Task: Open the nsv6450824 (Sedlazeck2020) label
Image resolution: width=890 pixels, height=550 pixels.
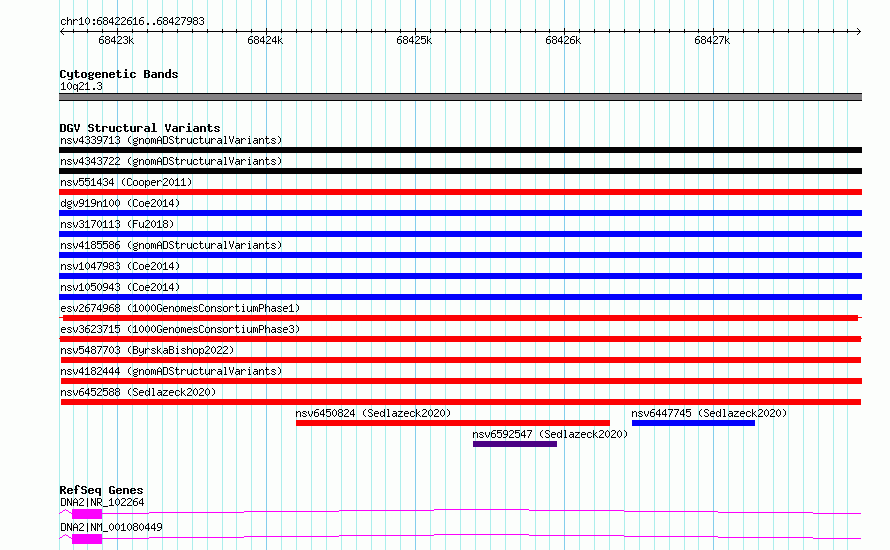Action: point(373,413)
